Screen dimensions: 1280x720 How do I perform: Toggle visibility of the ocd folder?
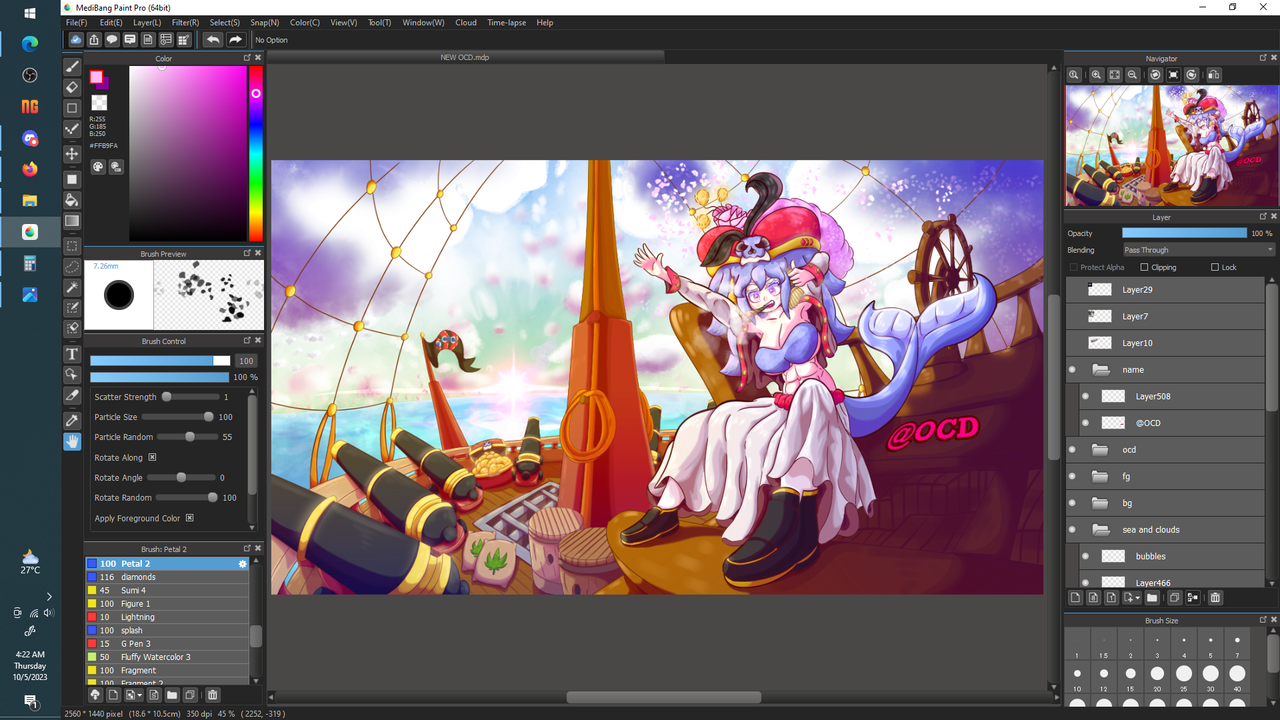[x=1073, y=449]
